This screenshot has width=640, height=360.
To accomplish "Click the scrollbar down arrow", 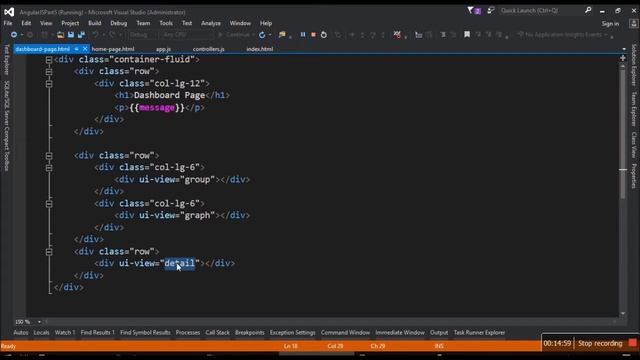I will pos(623,313).
